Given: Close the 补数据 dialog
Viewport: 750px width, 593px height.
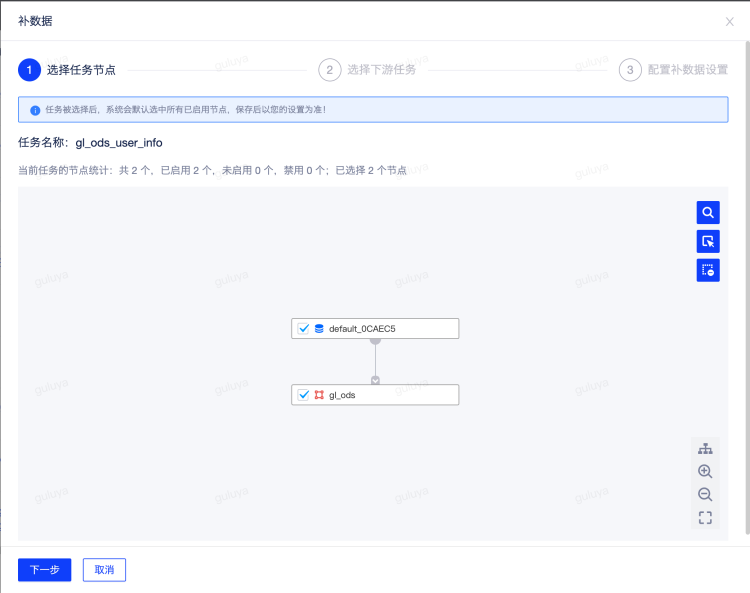Looking at the screenshot, I should [729, 21].
